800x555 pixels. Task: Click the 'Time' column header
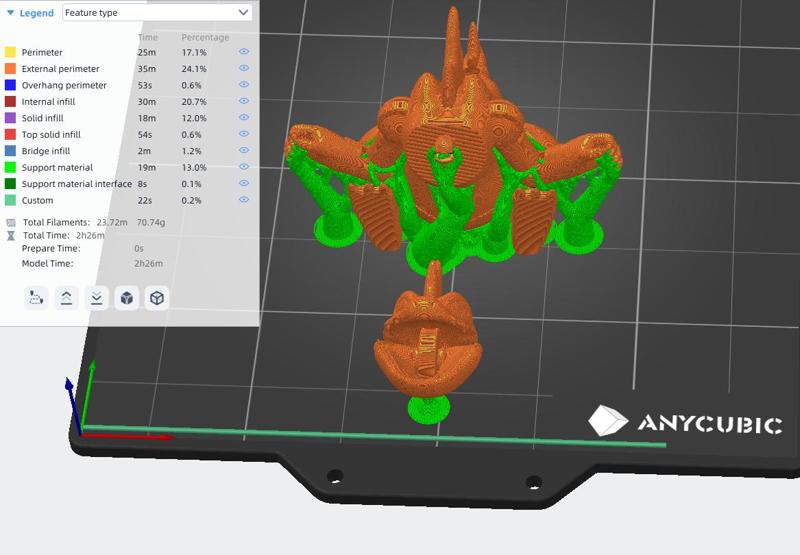(x=148, y=37)
